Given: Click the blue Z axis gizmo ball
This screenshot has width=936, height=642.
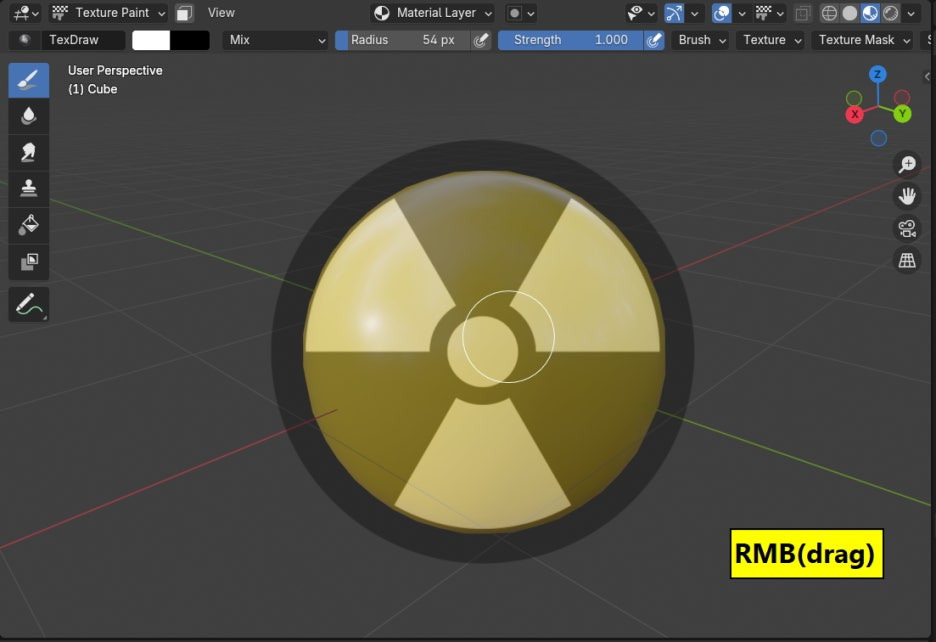Looking at the screenshot, I should [x=878, y=75].
